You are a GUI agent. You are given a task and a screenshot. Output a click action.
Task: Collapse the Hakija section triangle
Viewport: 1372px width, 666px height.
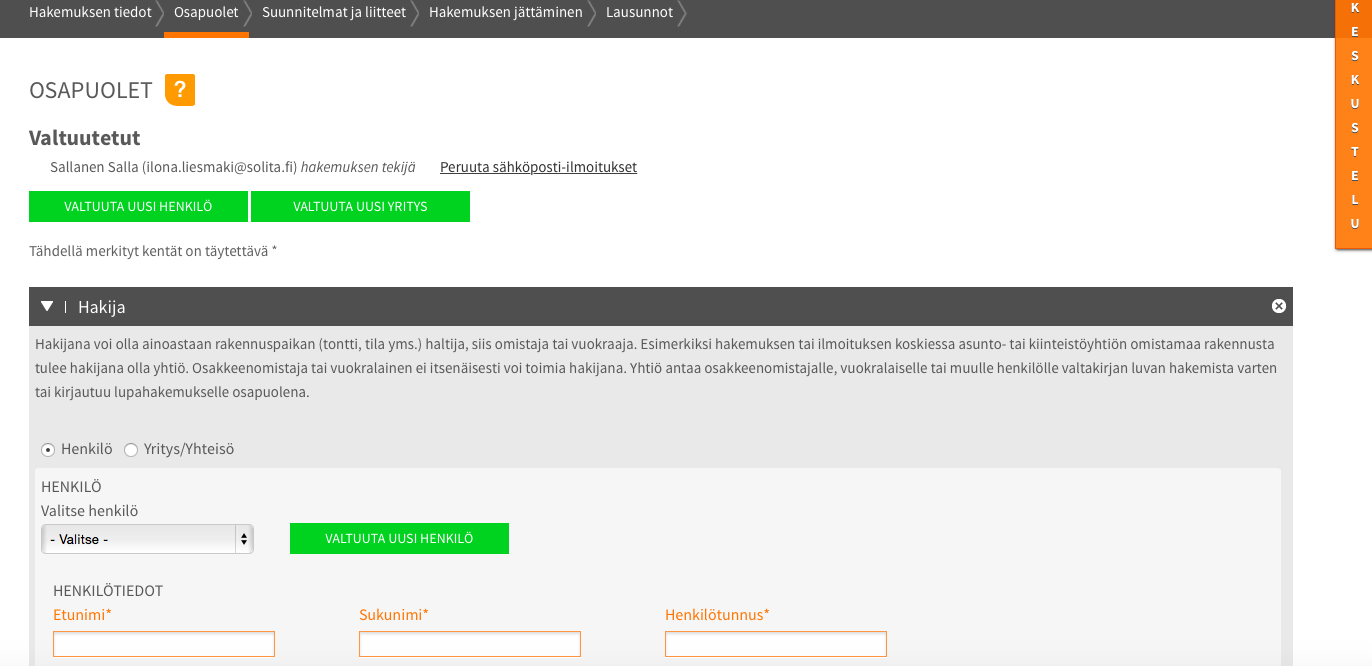[47, 307]
